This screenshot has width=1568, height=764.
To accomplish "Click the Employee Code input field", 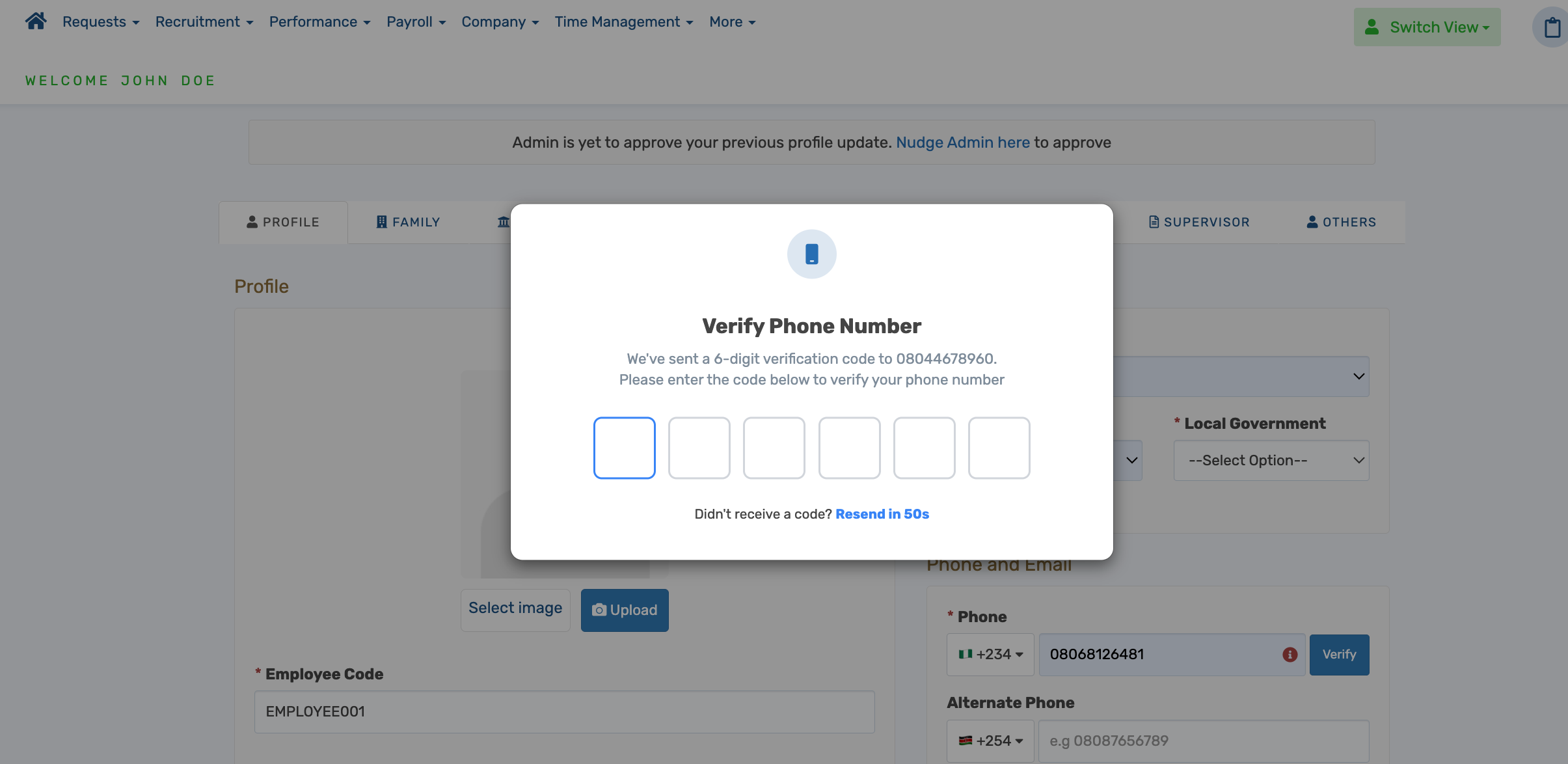I will [x=564, y=712].
